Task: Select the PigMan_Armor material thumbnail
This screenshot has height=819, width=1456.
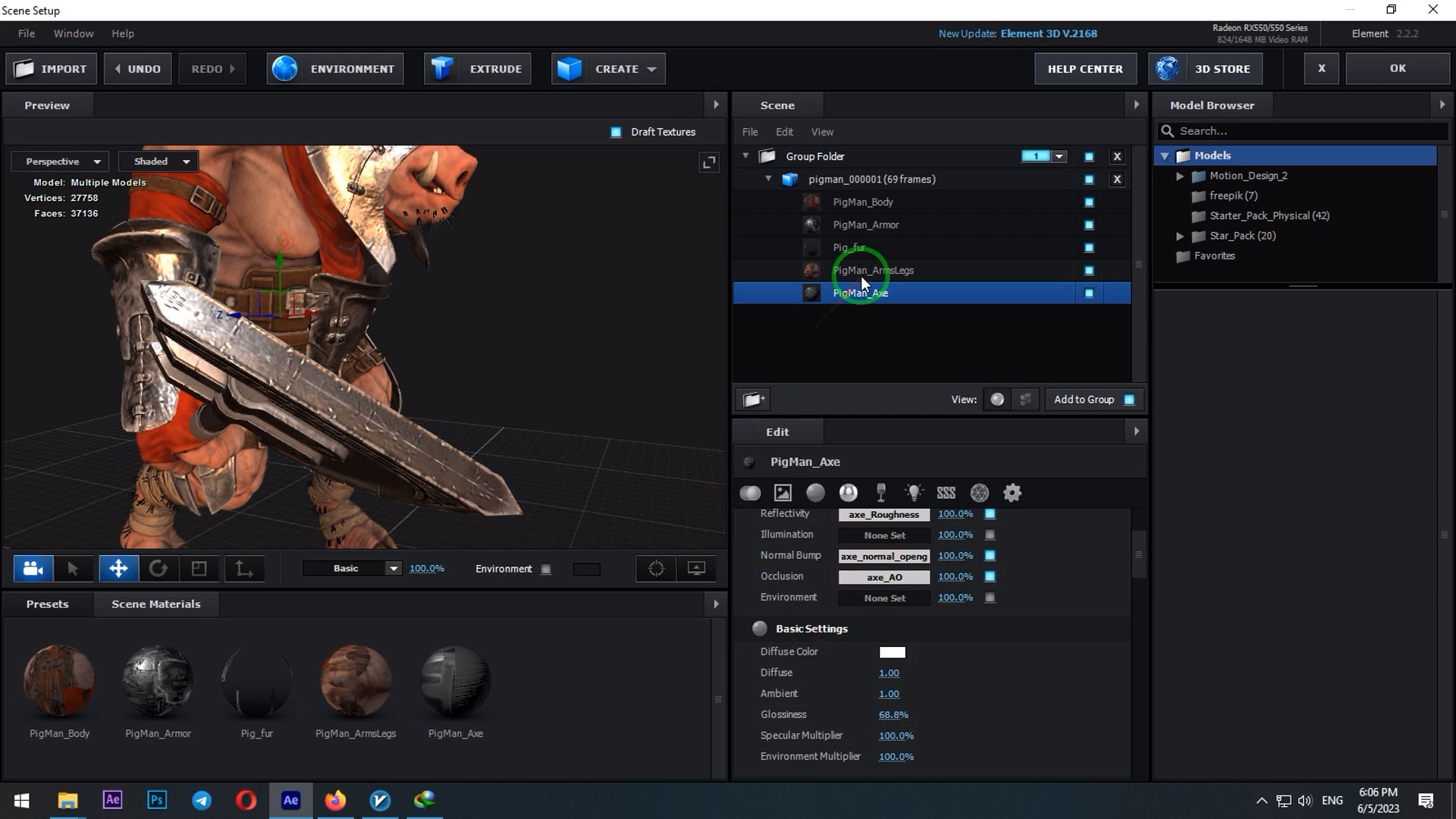Action: click(x=158, y=680)
